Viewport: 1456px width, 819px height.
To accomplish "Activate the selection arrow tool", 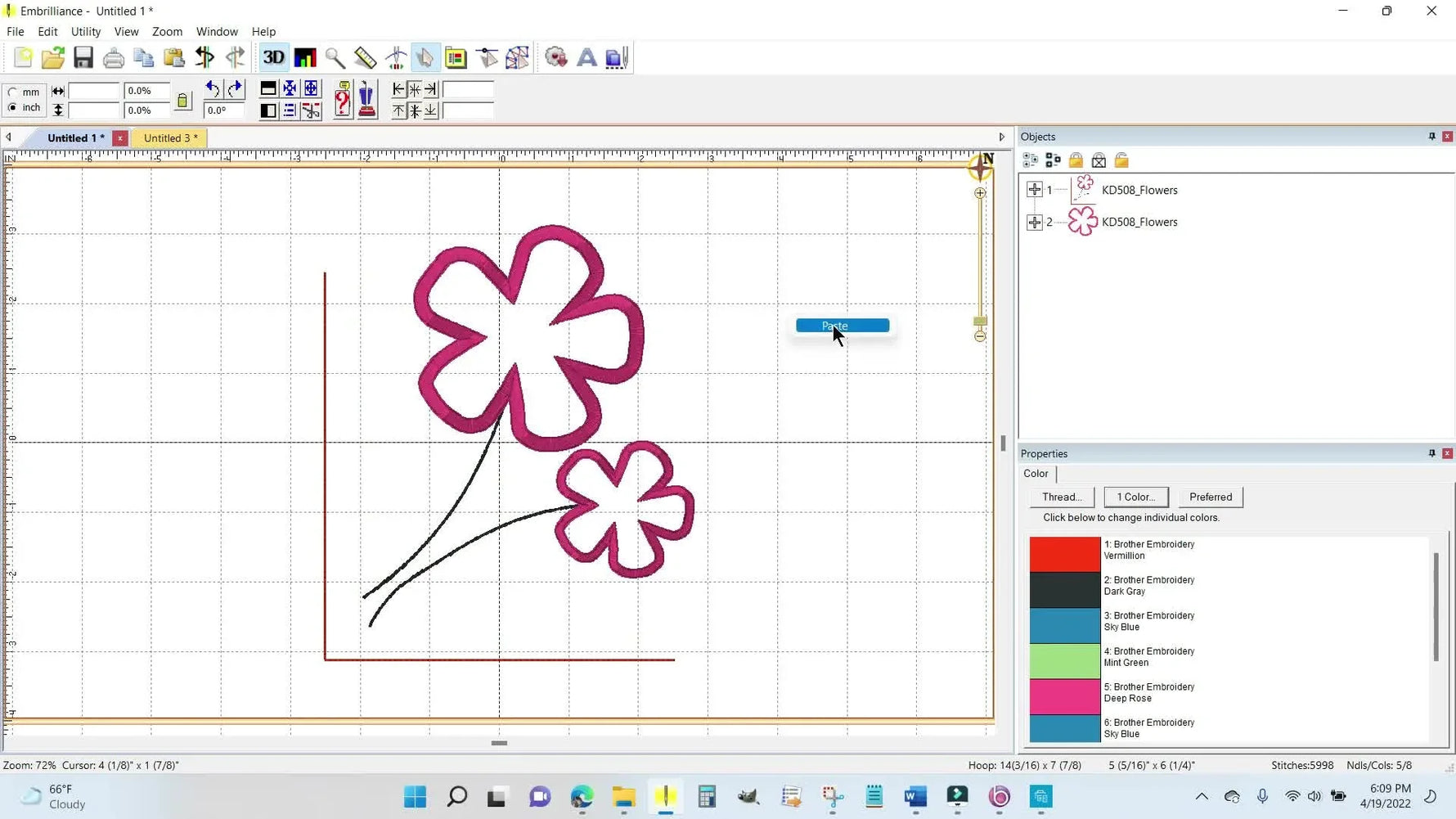I will (425, 57).
